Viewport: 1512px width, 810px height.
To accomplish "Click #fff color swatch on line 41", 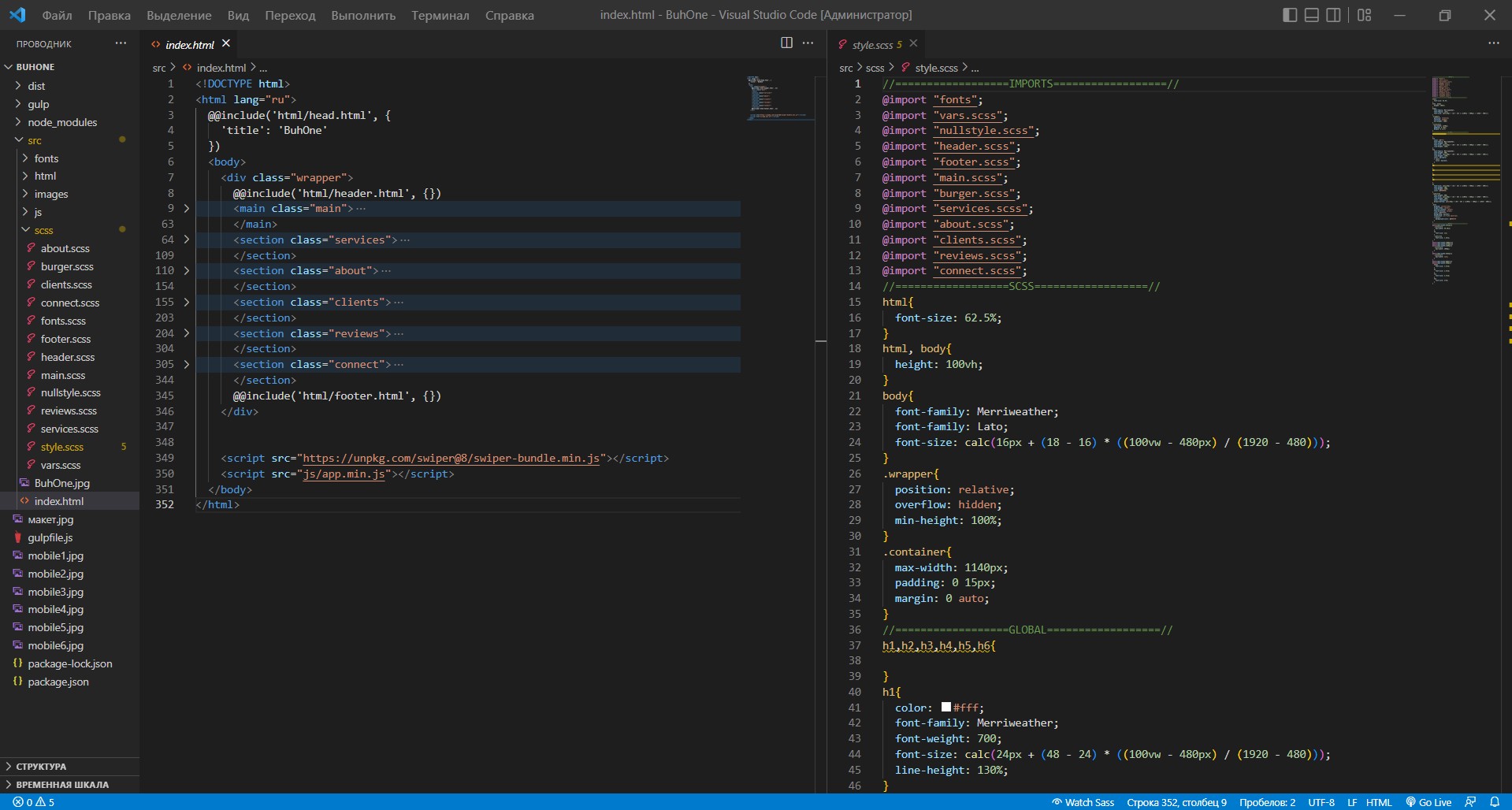I will [946, 707].
